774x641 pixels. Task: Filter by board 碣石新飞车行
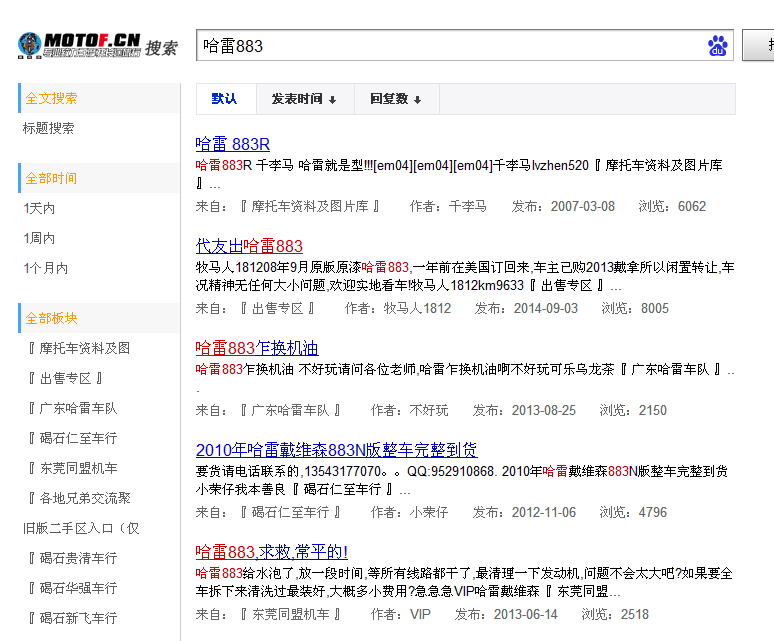click(x=73, y=618)
